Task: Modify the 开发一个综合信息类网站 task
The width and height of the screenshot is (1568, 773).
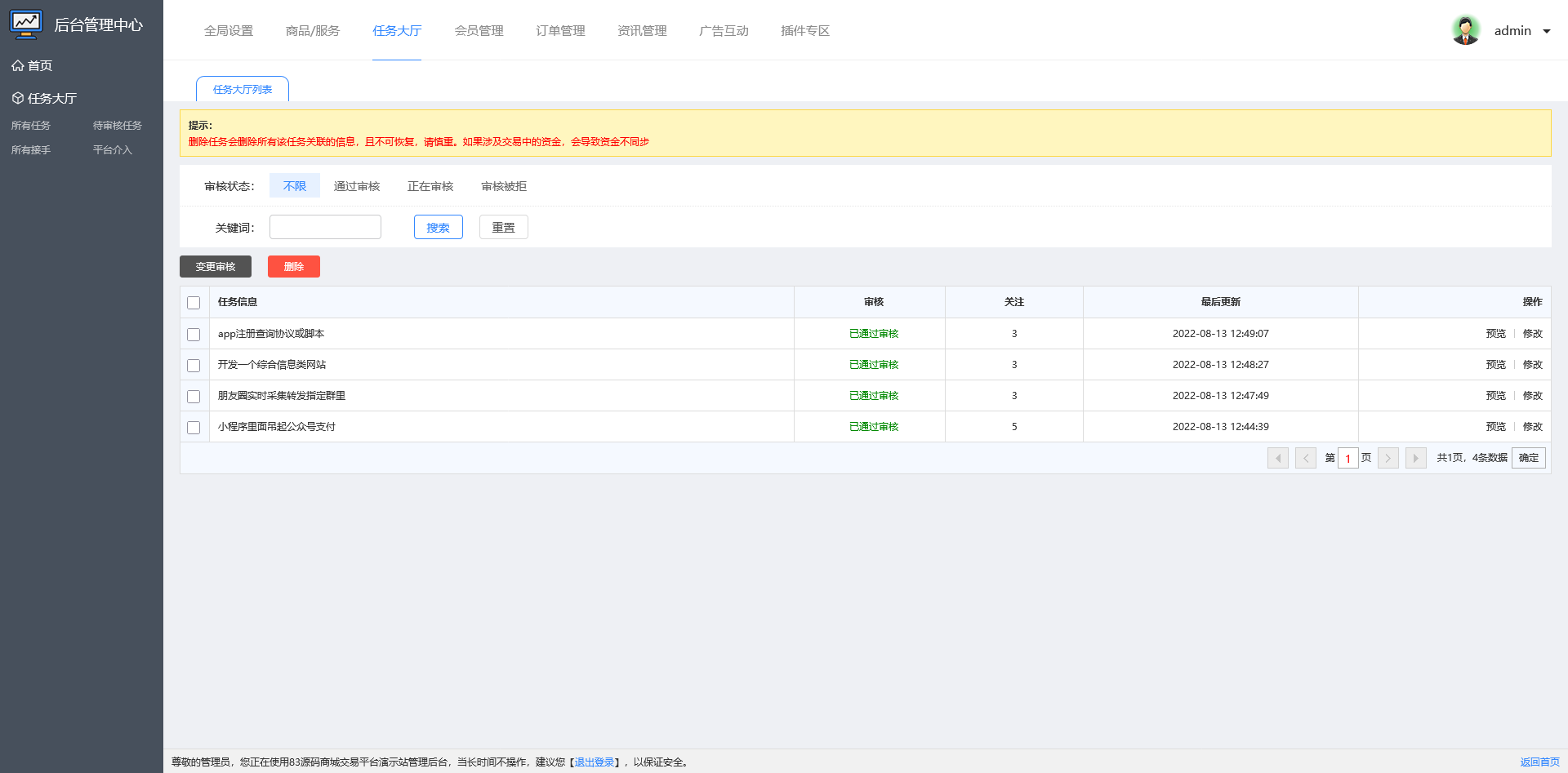Action: (1533, 365)
